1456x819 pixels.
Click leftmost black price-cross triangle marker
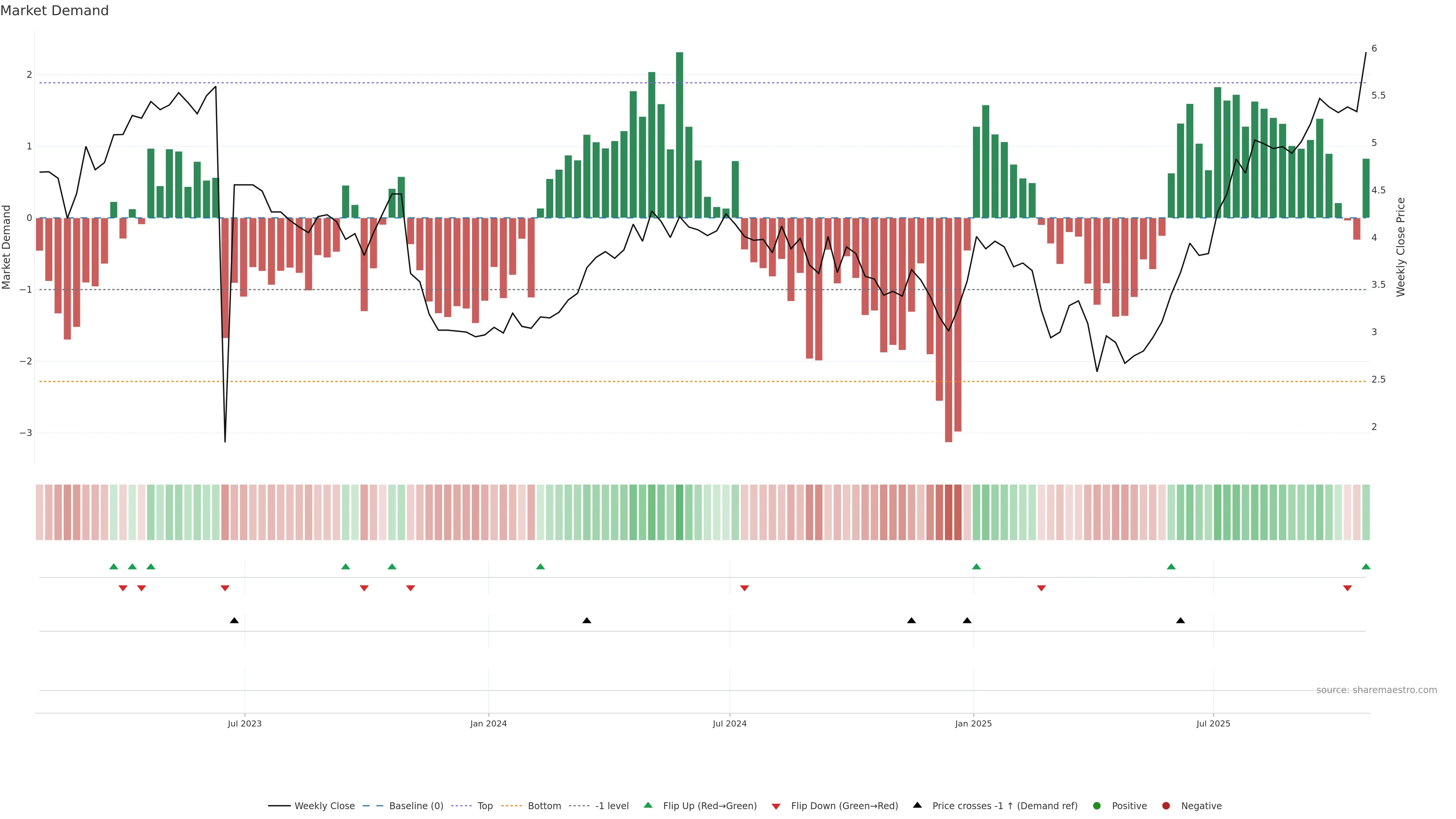(x=235, y=621)
